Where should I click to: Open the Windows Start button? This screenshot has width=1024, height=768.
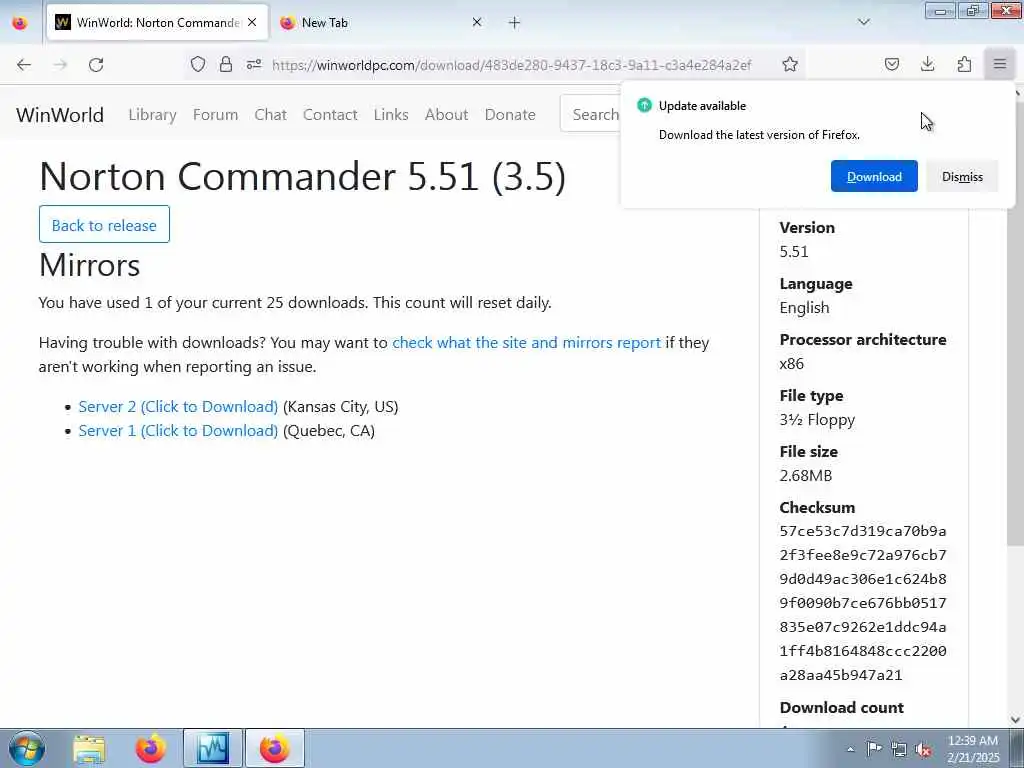pyautogui.click(x=27, y=748)
